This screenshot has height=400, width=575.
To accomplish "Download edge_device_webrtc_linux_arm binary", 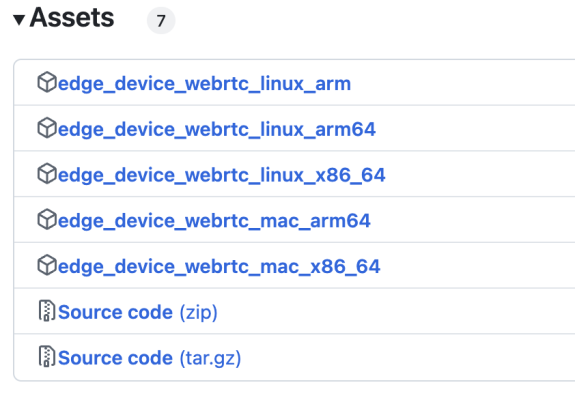I will [x=204, y=84].
